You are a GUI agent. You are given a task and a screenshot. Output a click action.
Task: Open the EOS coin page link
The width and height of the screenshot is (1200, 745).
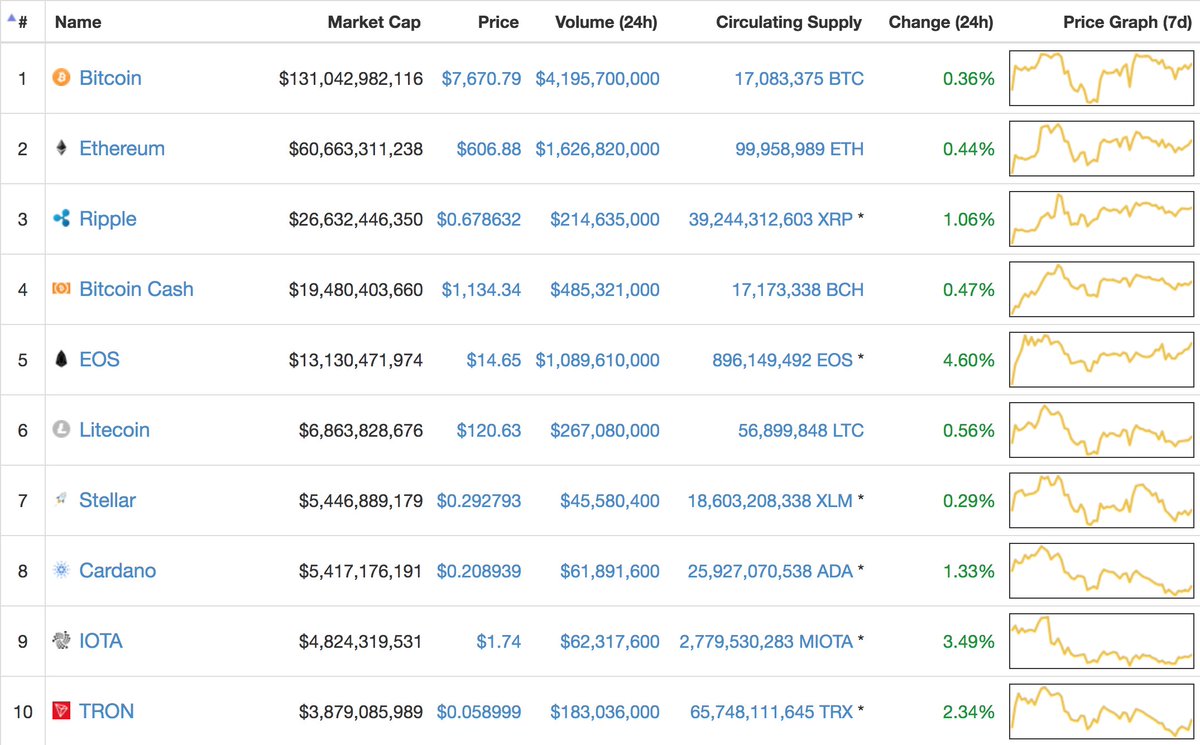(99, 359)
